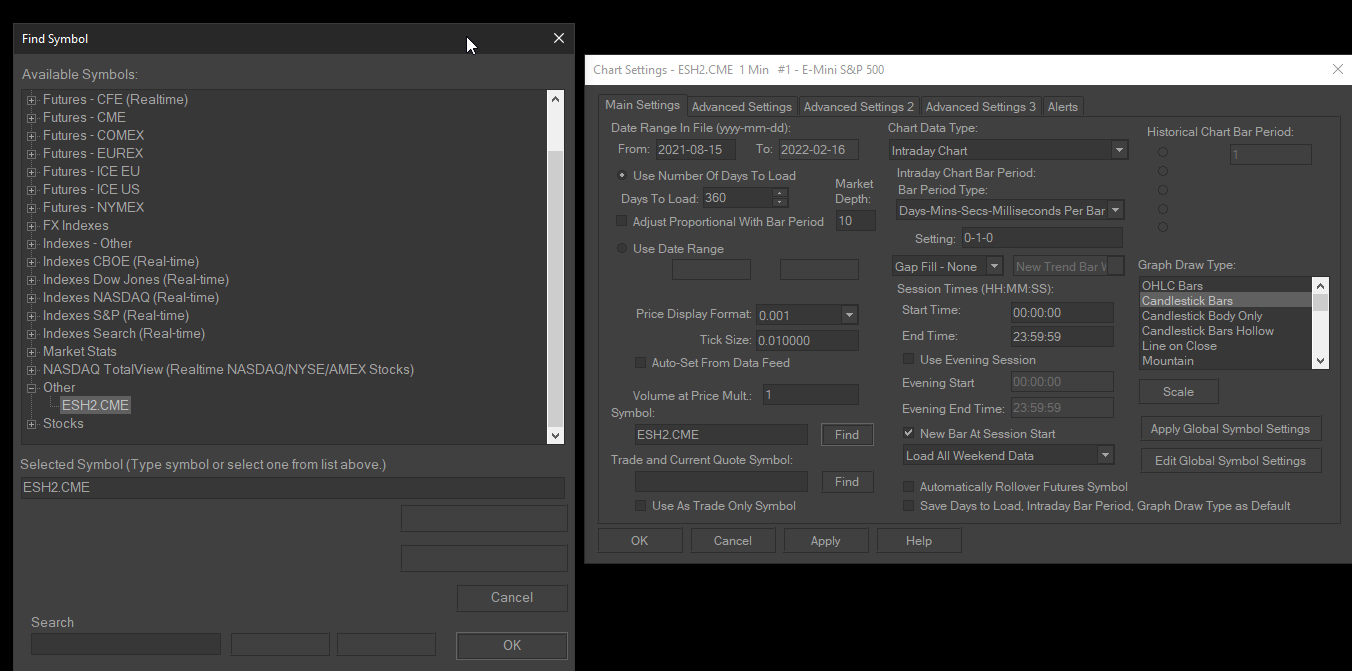Click the Market Depth field
1352x671 pixels.
855,221
